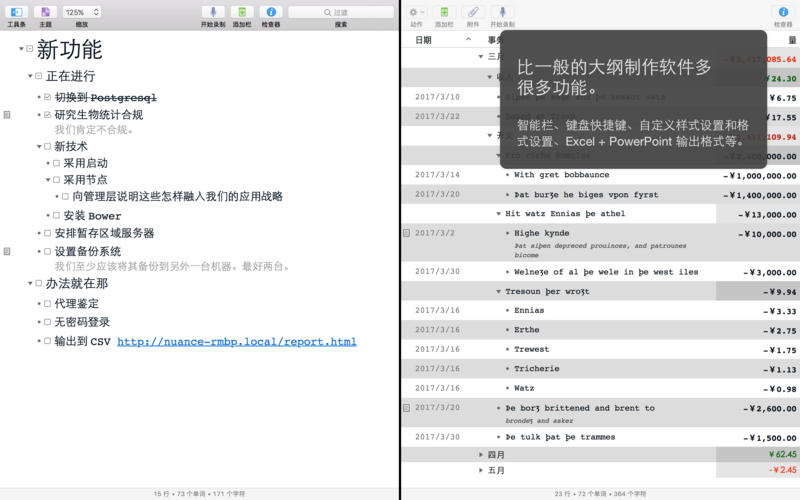Select the With gret bobbaunce row
Image resolution: width=800 pixels, height=500 pixels.
coord(562,174)
